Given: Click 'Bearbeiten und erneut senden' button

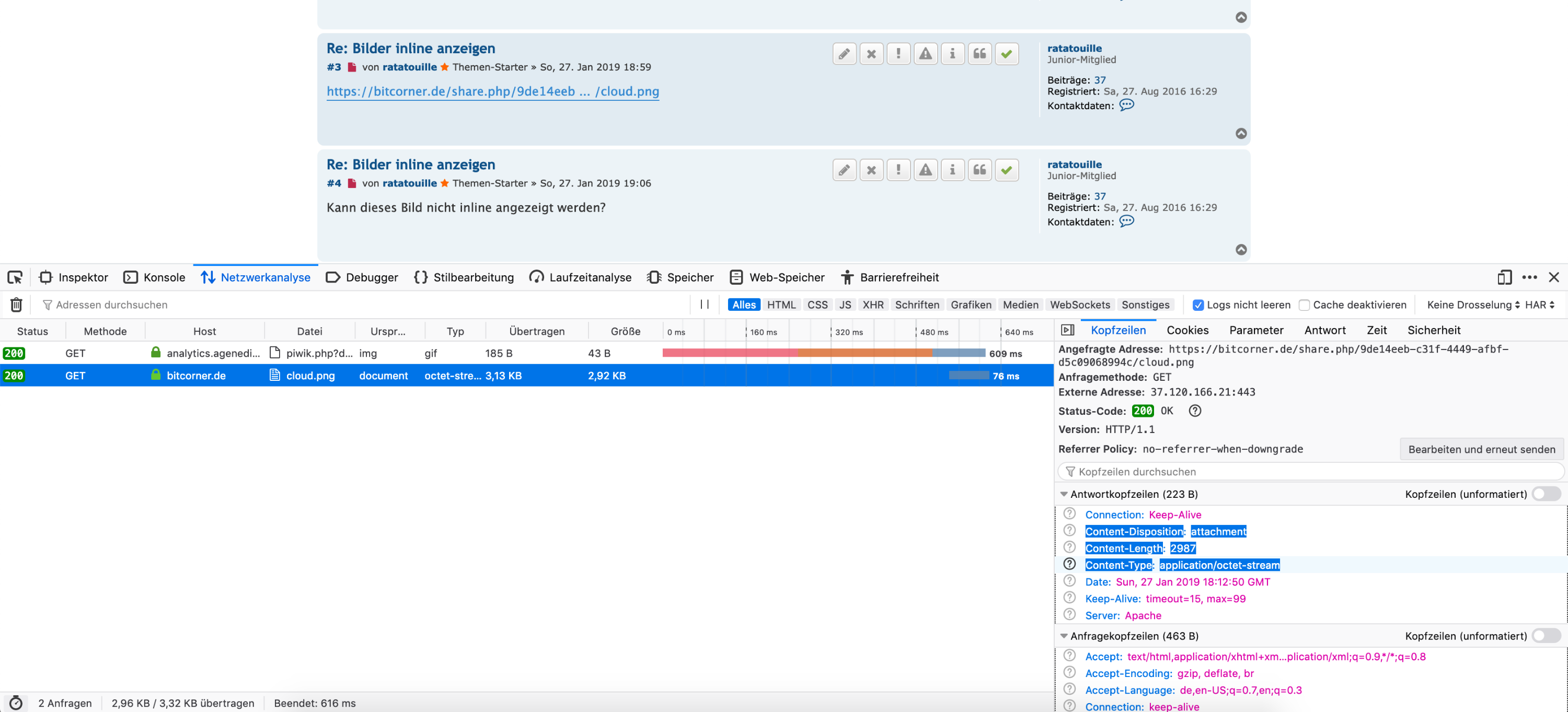Looking at the screenshot, I should [1481, 449].
